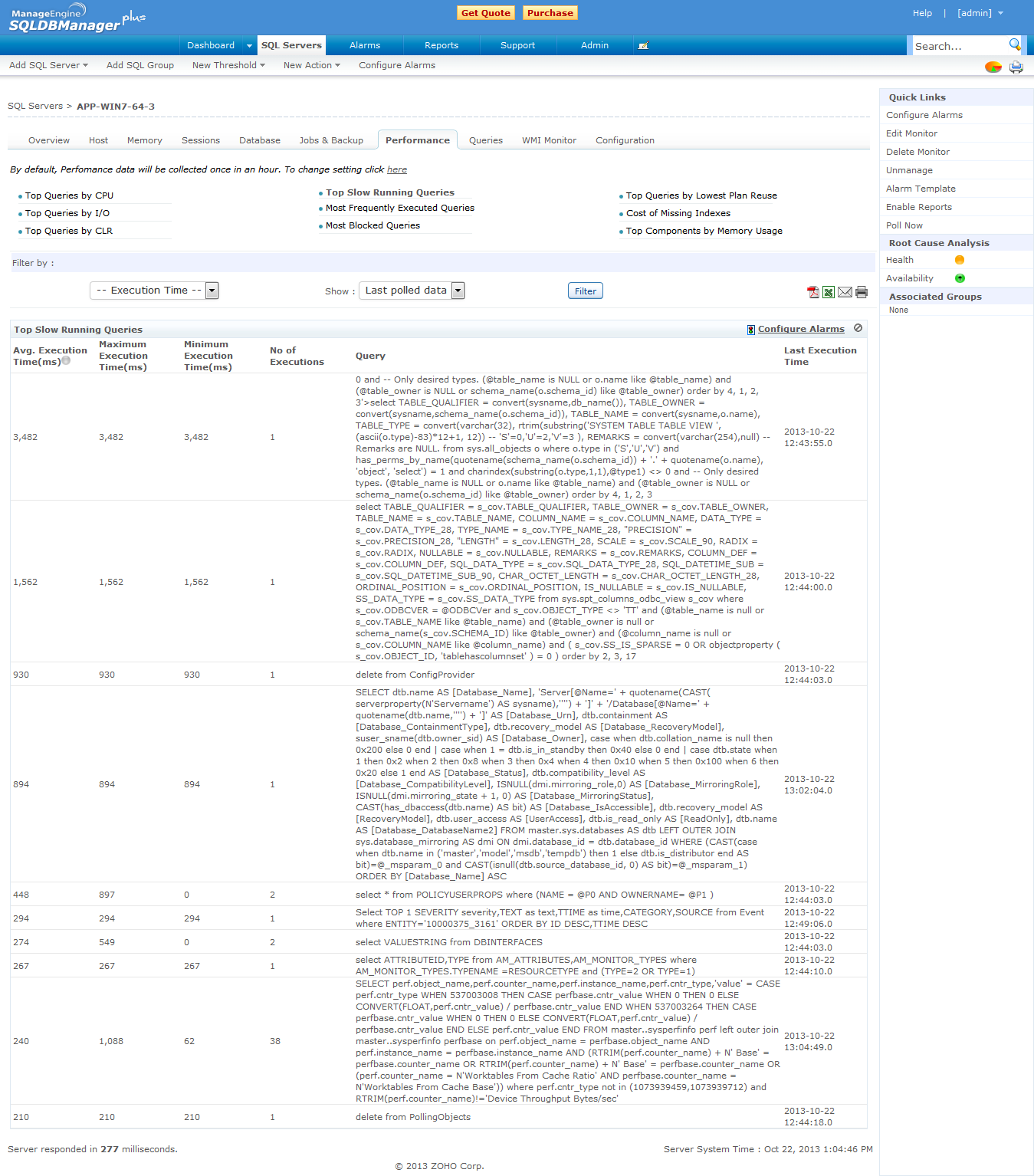Open the Help link
Screen dimensions: 1034x1176
pyautogui.click(x=922, y=13)
